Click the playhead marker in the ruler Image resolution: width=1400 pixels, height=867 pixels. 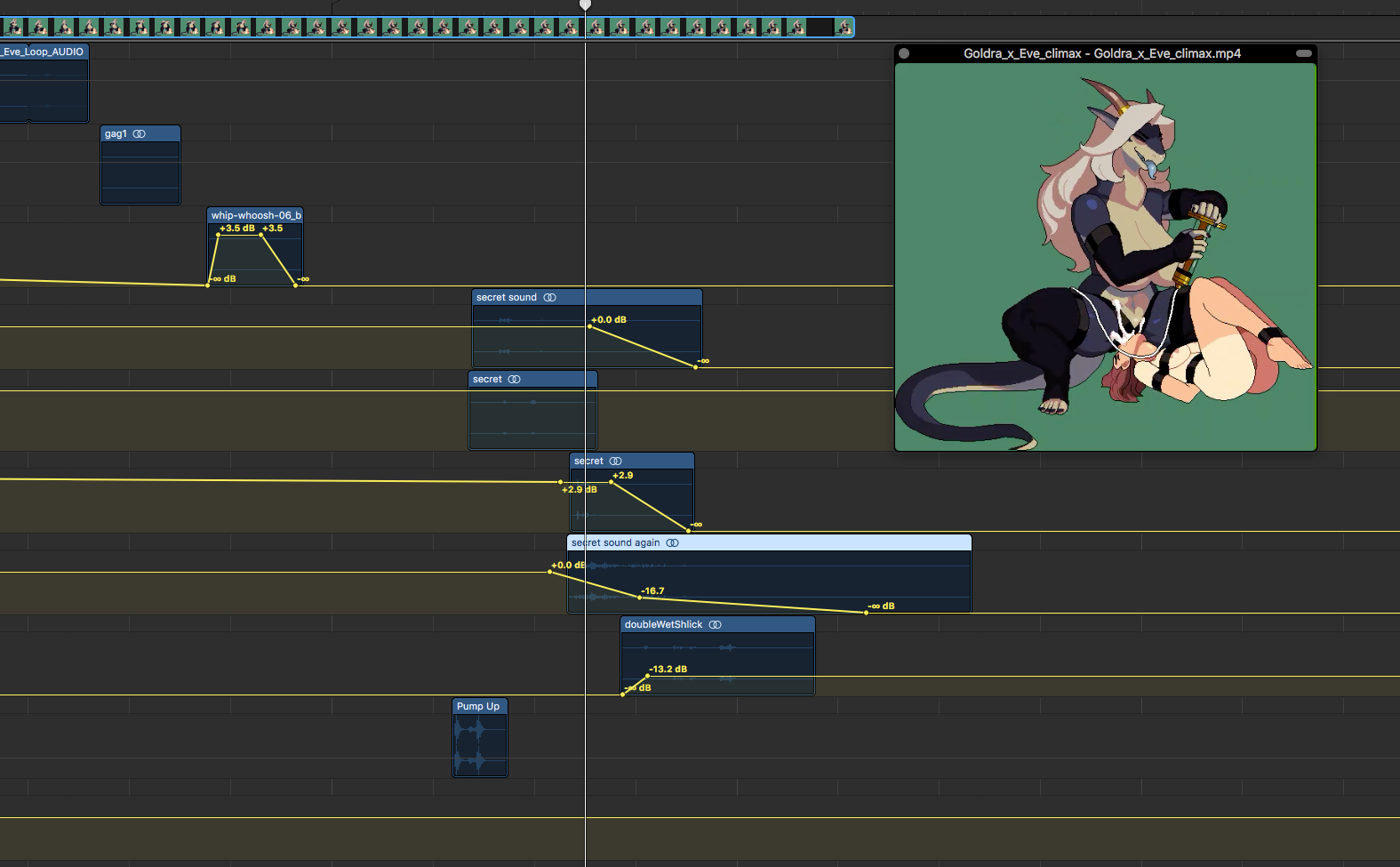tap(585, 5)
